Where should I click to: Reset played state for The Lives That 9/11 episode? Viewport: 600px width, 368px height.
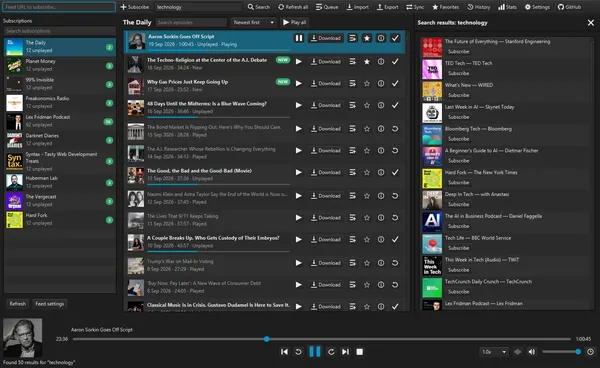pos(395,218)
